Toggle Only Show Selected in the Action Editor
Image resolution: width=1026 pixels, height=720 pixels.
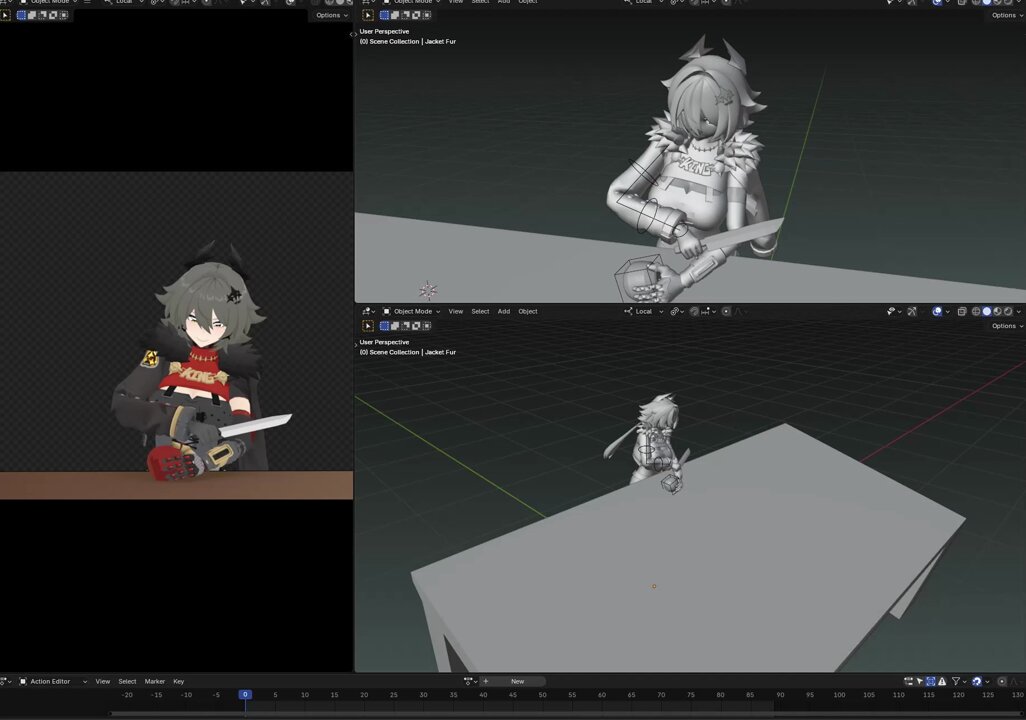[x=919, y=681]
